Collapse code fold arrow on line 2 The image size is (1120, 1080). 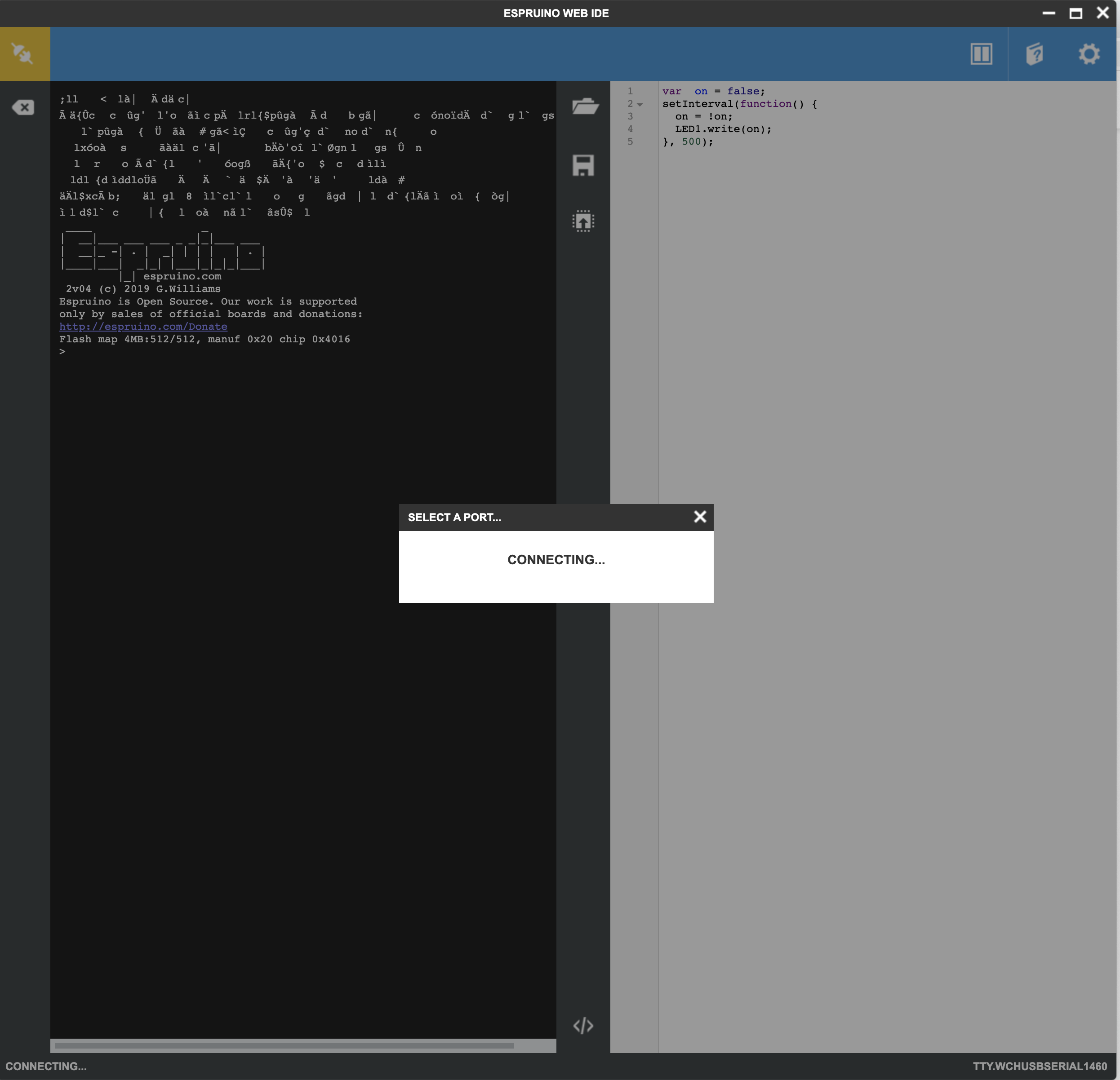pyautogui.click(x=640, y=105)
